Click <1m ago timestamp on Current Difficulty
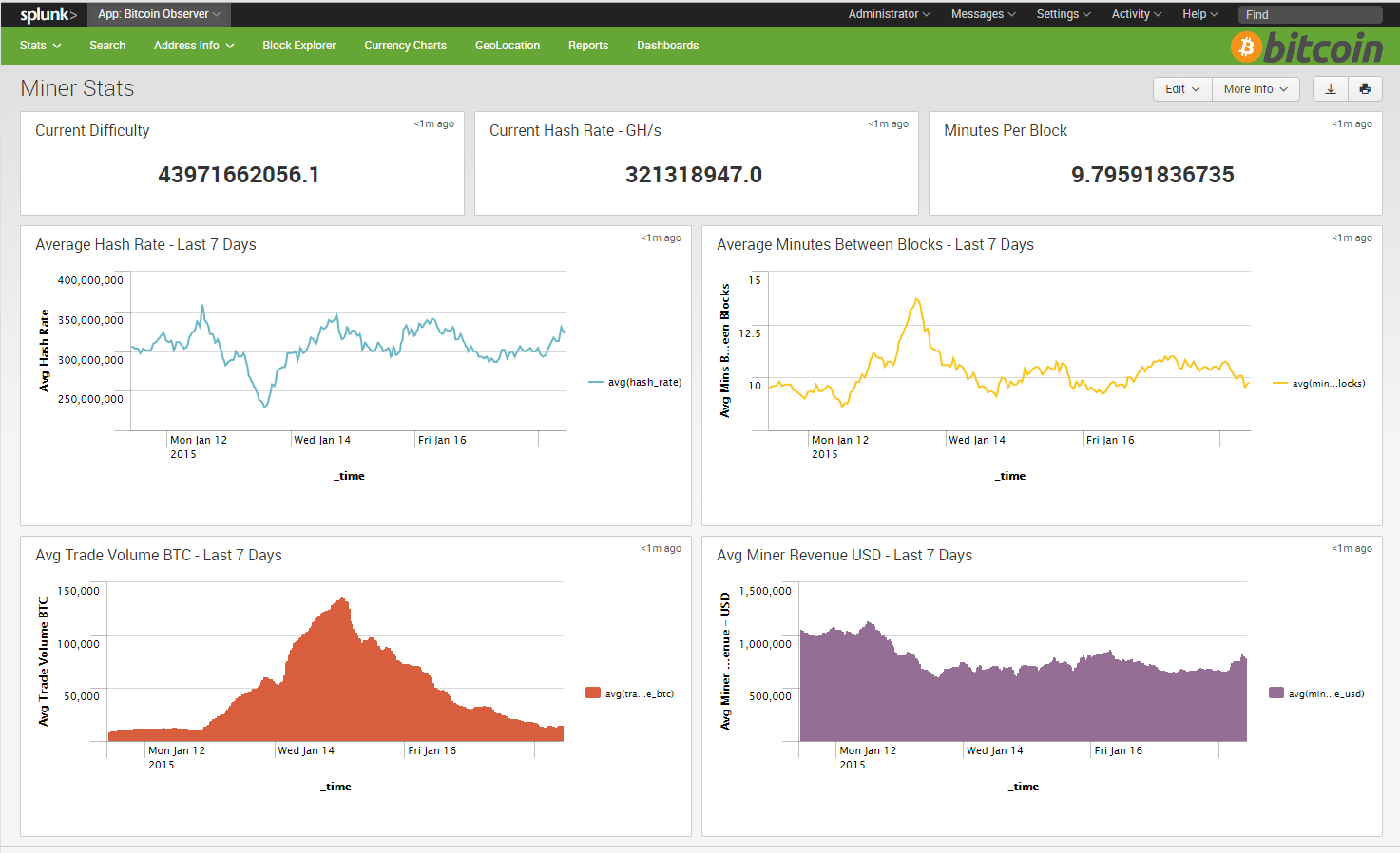The height and width of the screenshot is (853, 1400). click(433, 124)
